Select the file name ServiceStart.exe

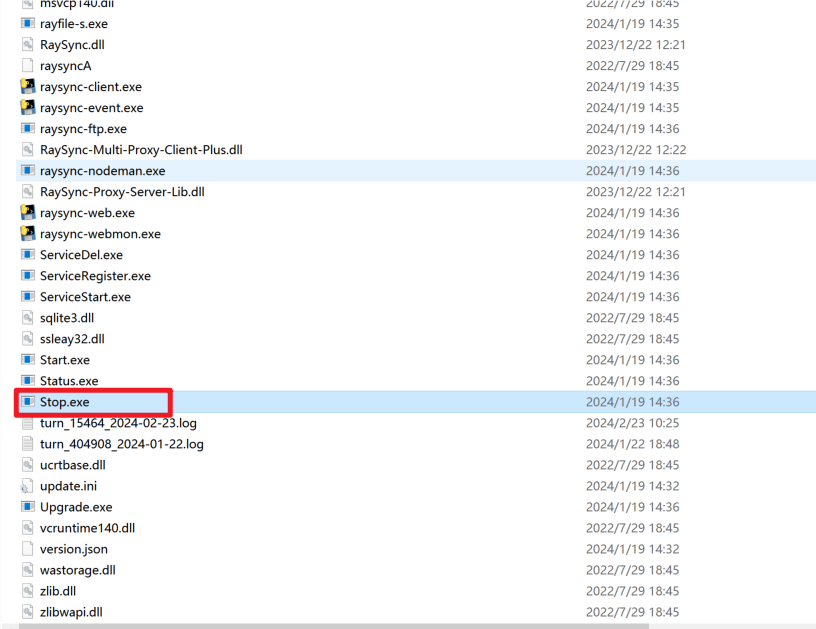(85, 297)
